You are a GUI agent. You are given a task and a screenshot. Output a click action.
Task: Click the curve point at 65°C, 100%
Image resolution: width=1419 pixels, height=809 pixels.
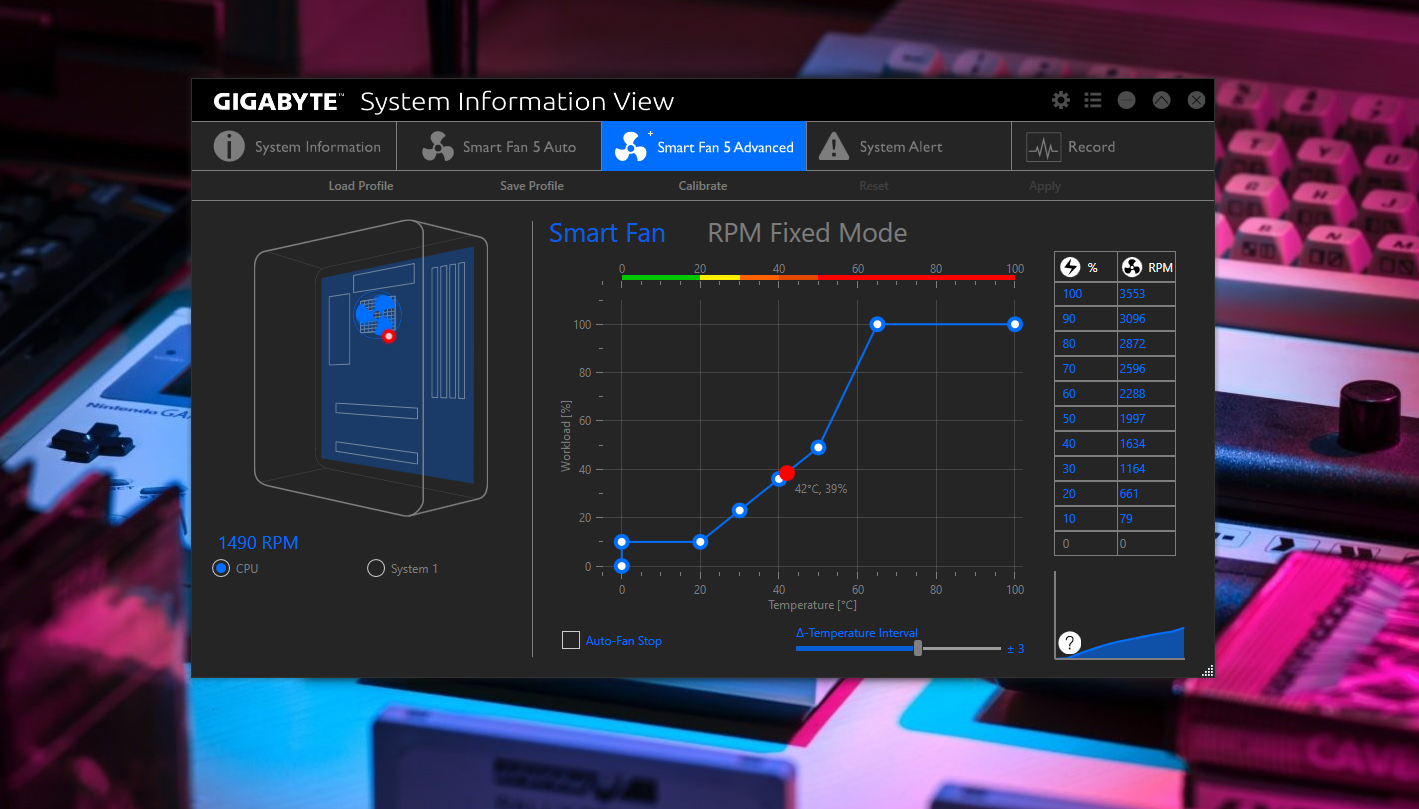coord(877,324)
